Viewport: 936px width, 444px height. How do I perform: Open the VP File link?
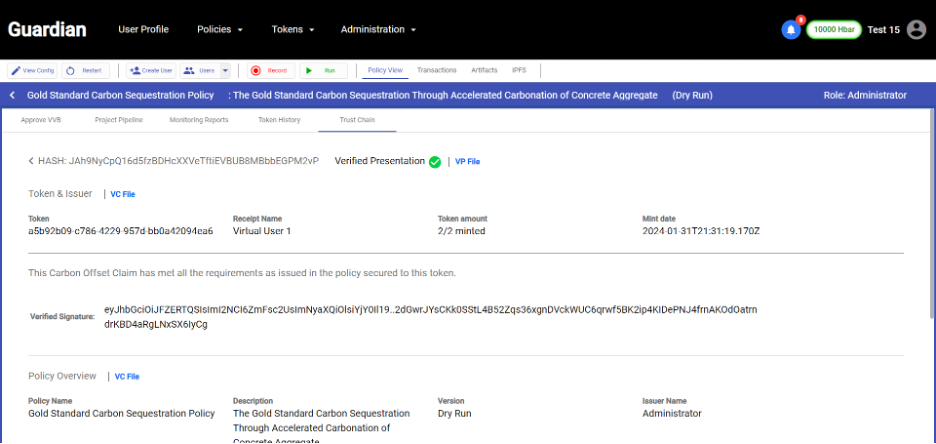[467, 161]
